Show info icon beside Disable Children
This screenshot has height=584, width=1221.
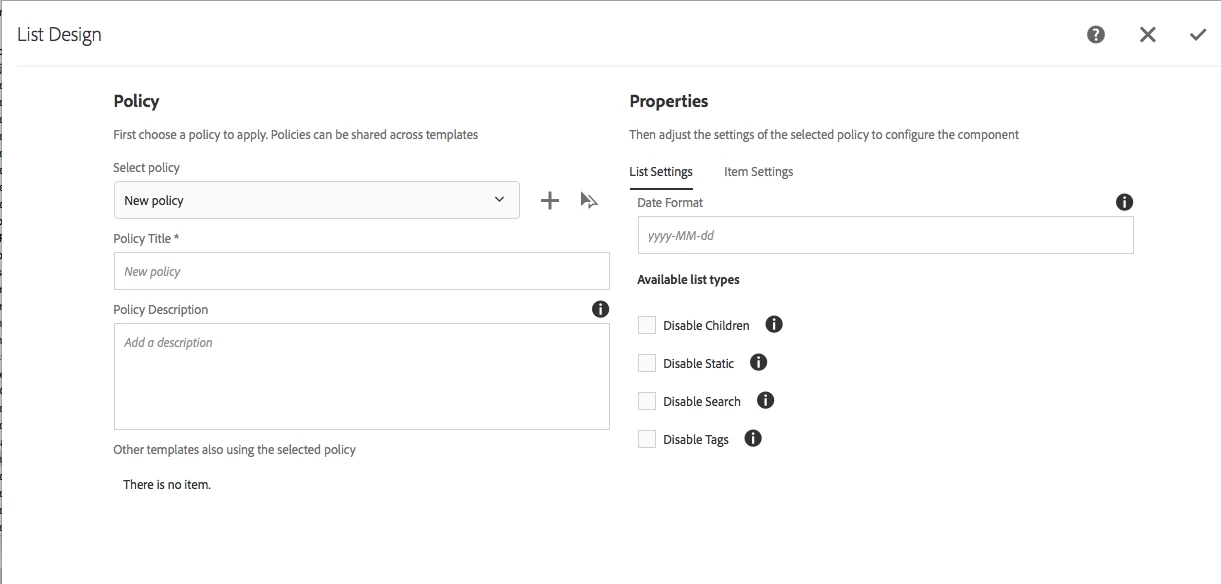click(x=774, y=325)
